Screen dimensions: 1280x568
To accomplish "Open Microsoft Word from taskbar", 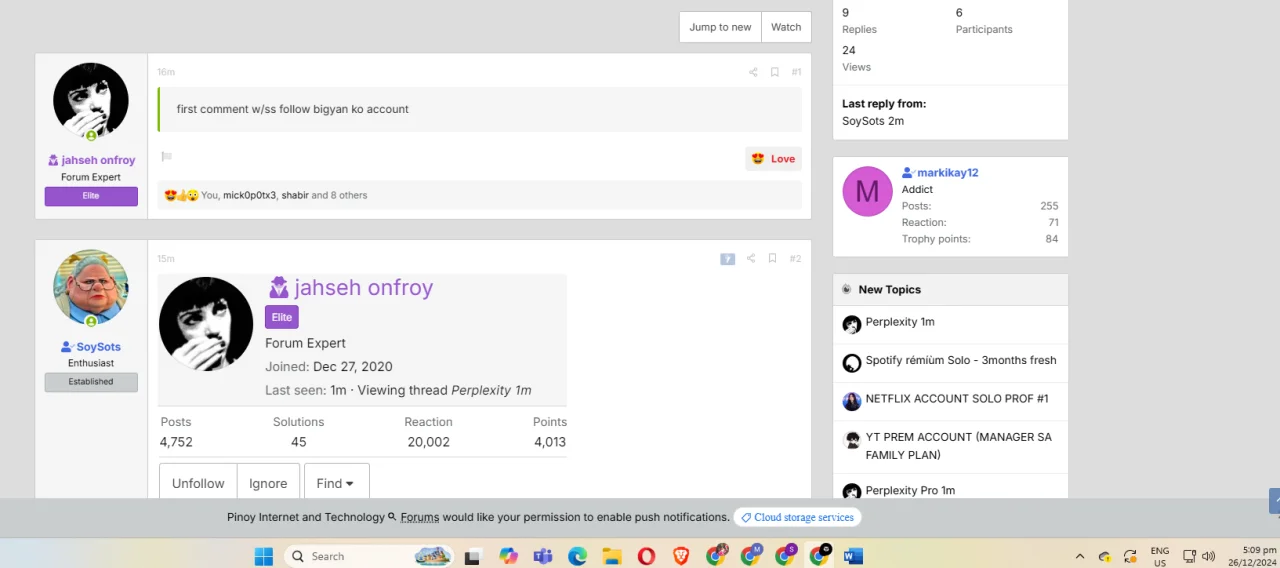I will click(853, 556).
